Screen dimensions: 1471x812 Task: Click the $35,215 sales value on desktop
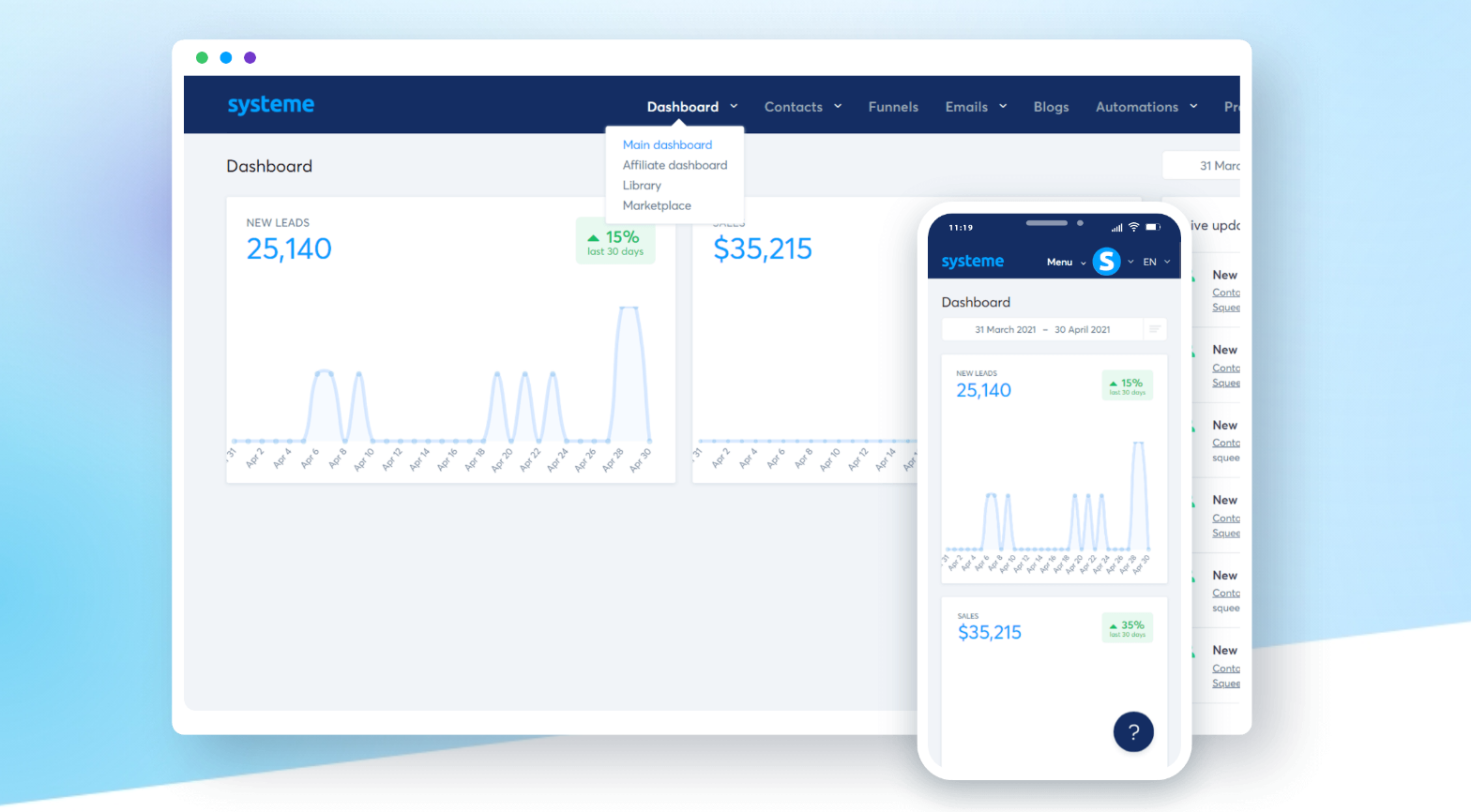pos(763,248)
